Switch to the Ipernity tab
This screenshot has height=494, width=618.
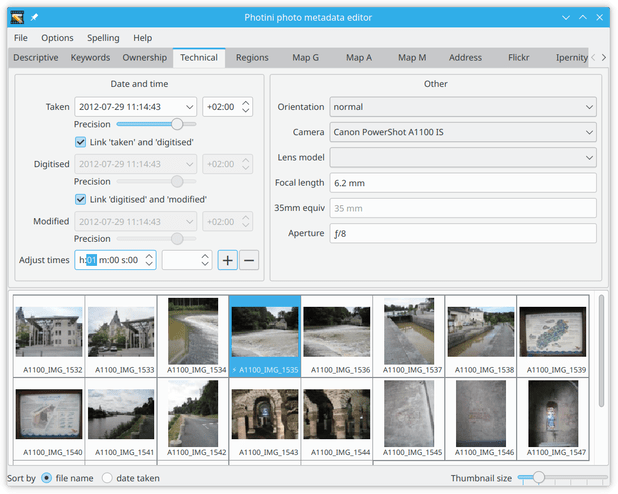[571, 58]
